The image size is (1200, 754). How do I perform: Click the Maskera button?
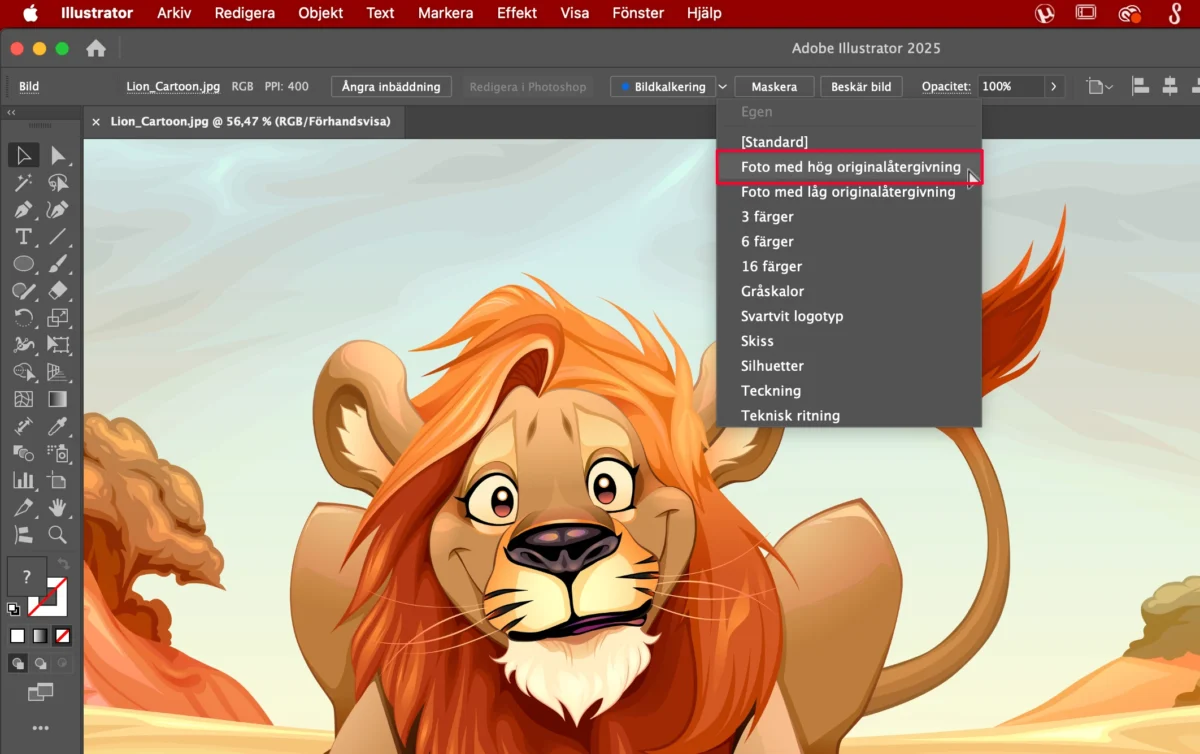774,87
